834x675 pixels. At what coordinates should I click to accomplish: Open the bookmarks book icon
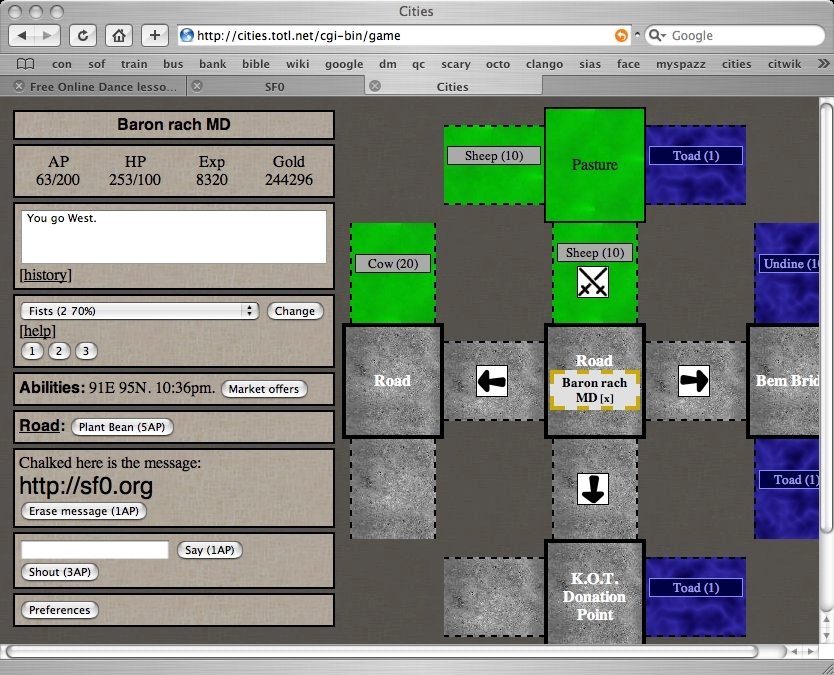tap(25, 64)
